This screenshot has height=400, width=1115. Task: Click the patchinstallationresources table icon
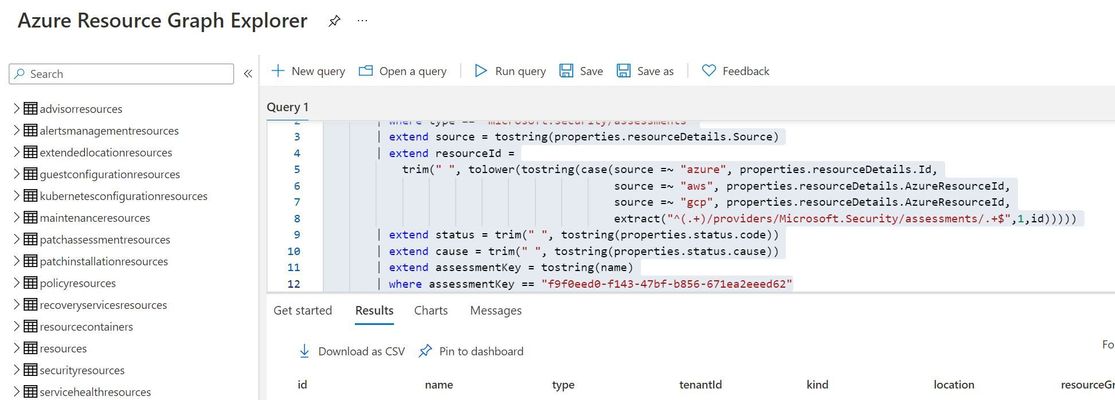31,261
